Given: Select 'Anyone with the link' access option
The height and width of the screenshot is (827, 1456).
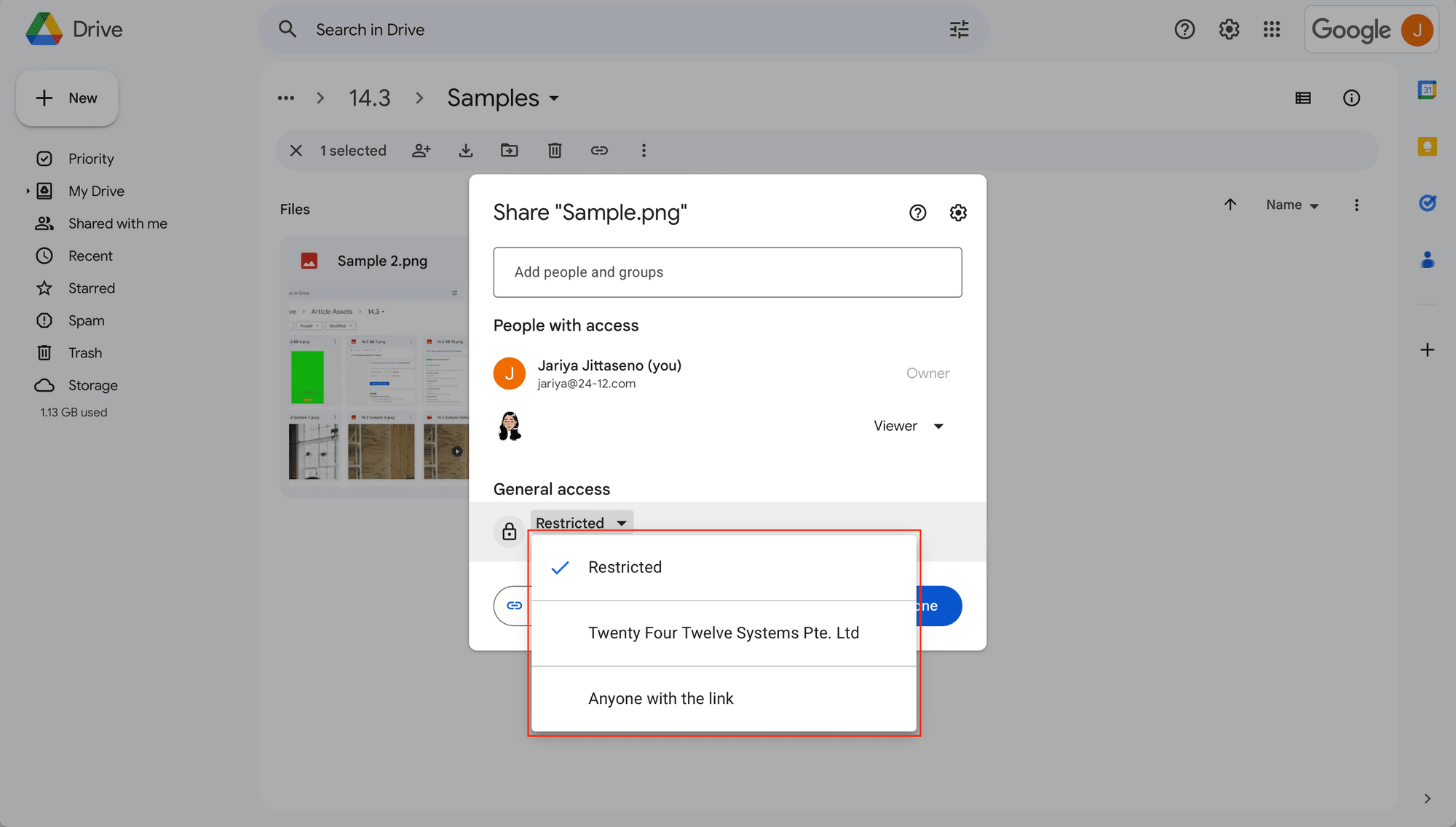Looking at the screenshot, I should click(x=661, y=698).
